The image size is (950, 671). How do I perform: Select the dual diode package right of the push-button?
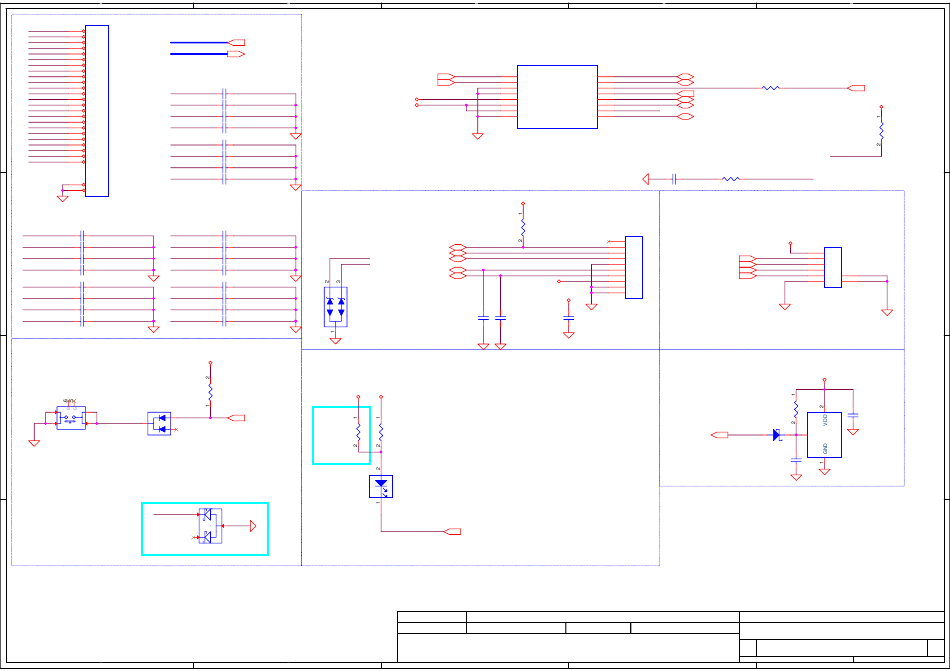(159, 423)
